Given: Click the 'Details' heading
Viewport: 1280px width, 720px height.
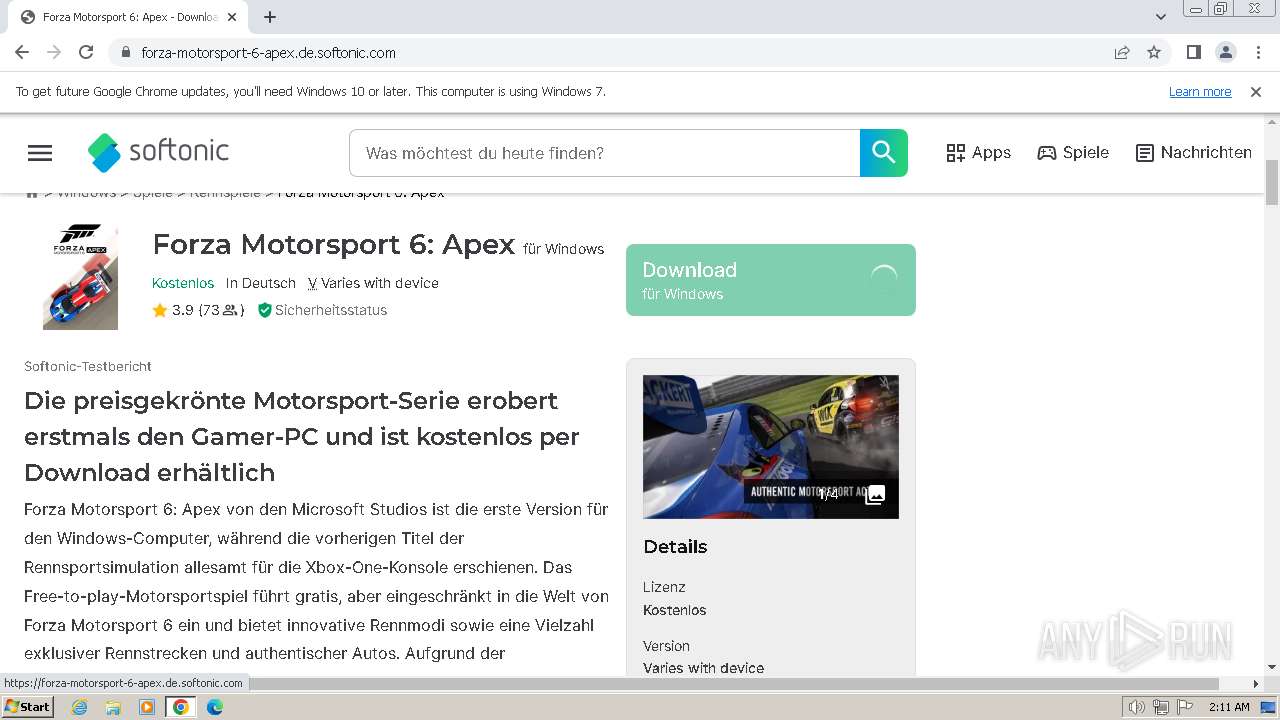Looking at the screenshot, I should coord(675,547).
